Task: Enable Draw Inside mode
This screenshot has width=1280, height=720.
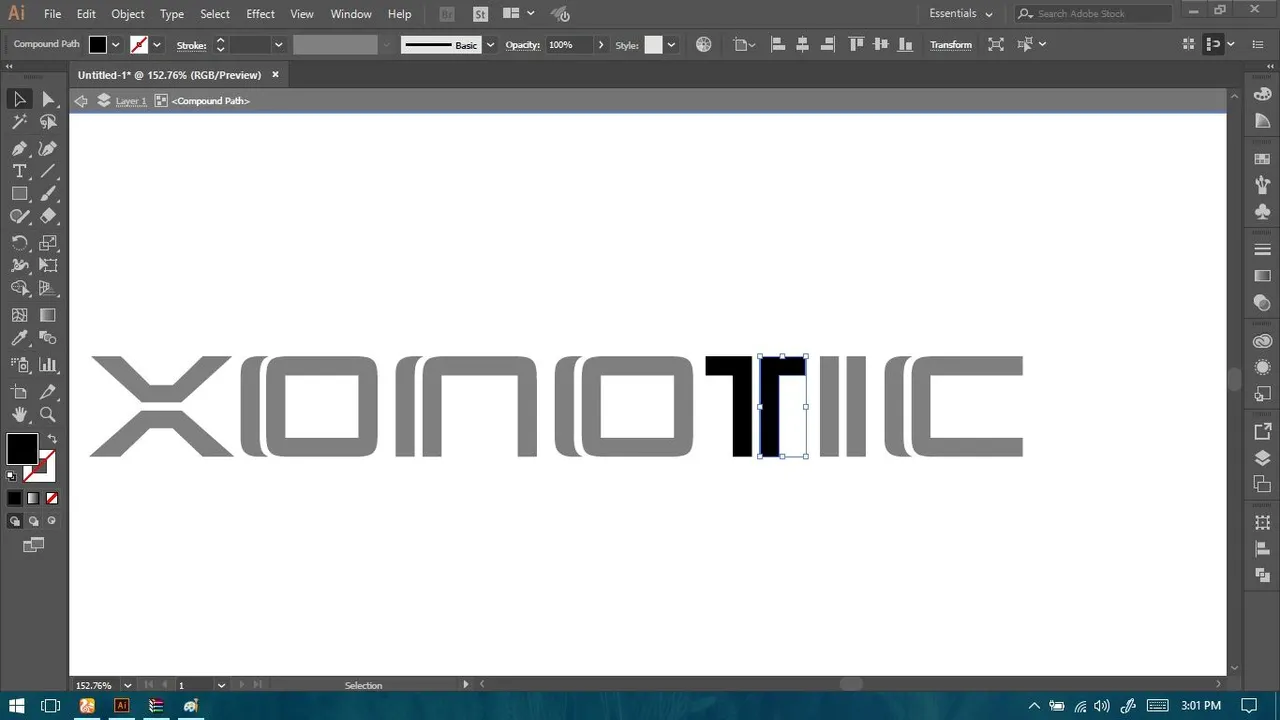Action: 52,521
